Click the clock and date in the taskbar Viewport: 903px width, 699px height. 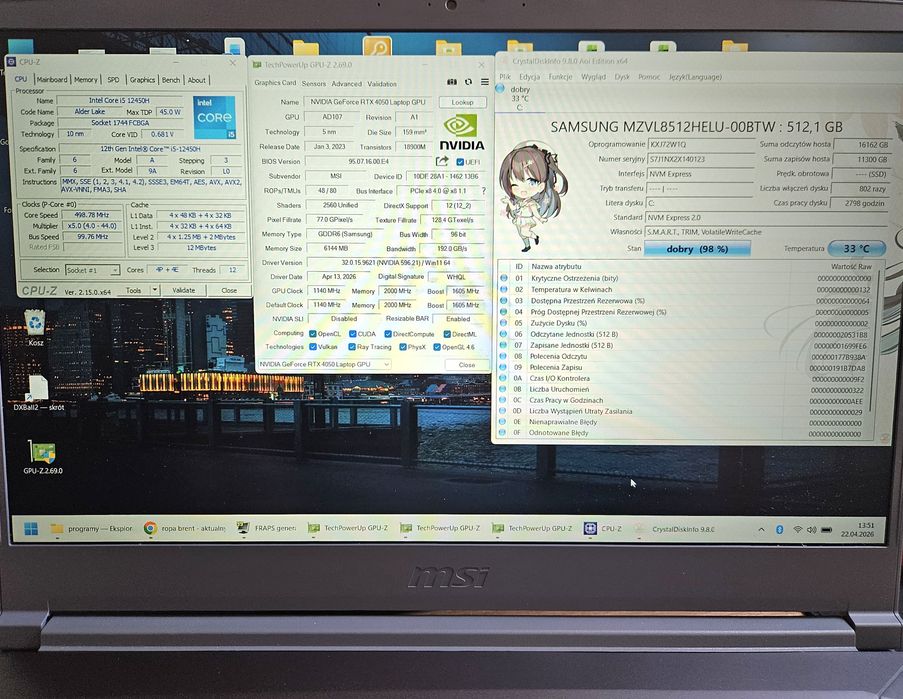pyautogui.click(x=858, y=529)
